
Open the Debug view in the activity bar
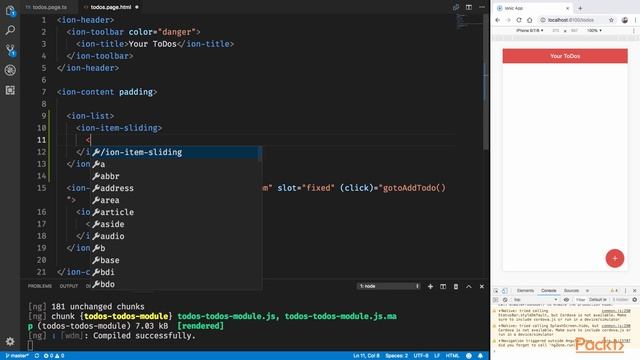[x=10, y=70]
